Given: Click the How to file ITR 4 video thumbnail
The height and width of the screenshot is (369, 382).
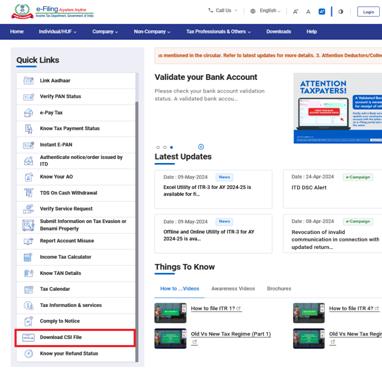Looking at the screenshot, I should pos(309,313).
